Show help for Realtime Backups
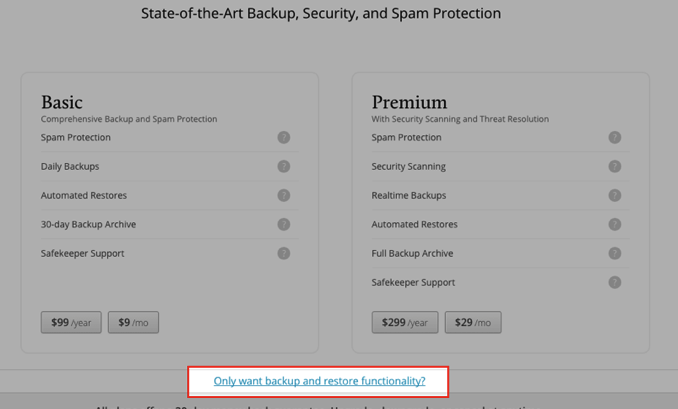Image resolution: width=678 pixels, height=409 pixels. pyautogui.click(x=615, y=195)
